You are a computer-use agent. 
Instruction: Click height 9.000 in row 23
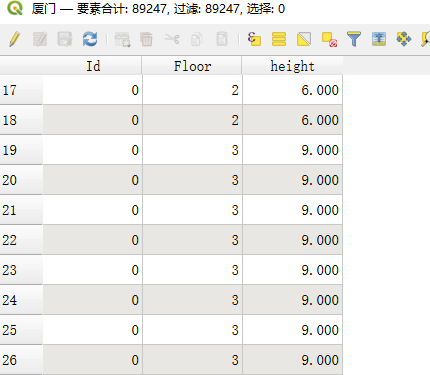point(293,270)
